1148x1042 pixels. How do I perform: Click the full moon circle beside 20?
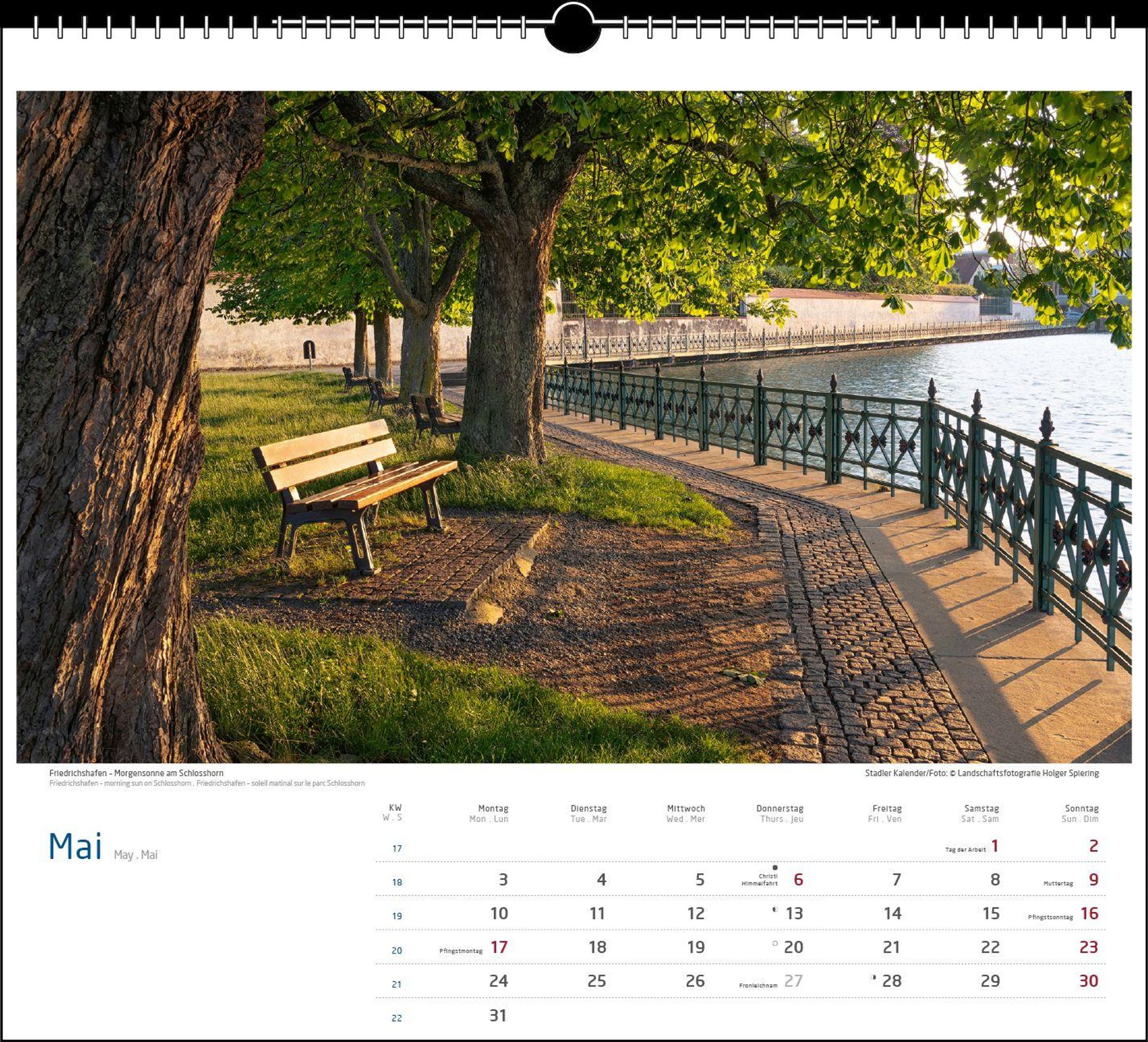pos(774,943)
